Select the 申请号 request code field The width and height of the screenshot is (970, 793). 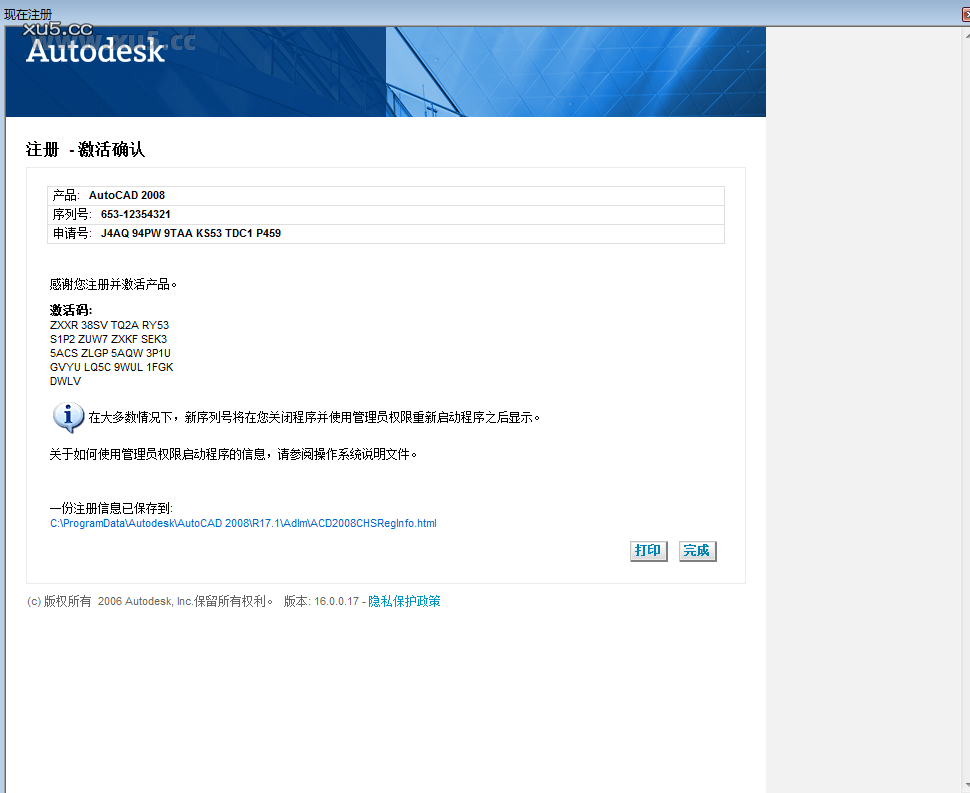pos(386,233)
